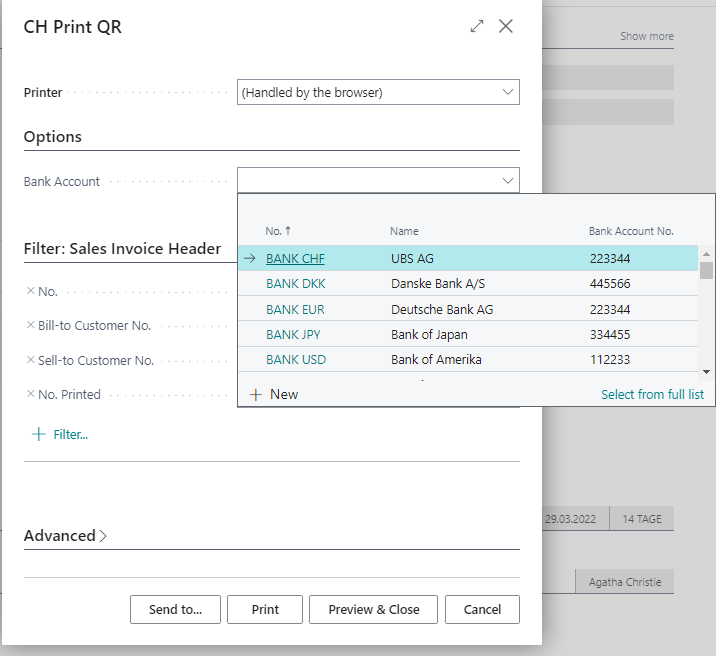
Task: Pick the BANK USD row entry
Action: (295, 359)
